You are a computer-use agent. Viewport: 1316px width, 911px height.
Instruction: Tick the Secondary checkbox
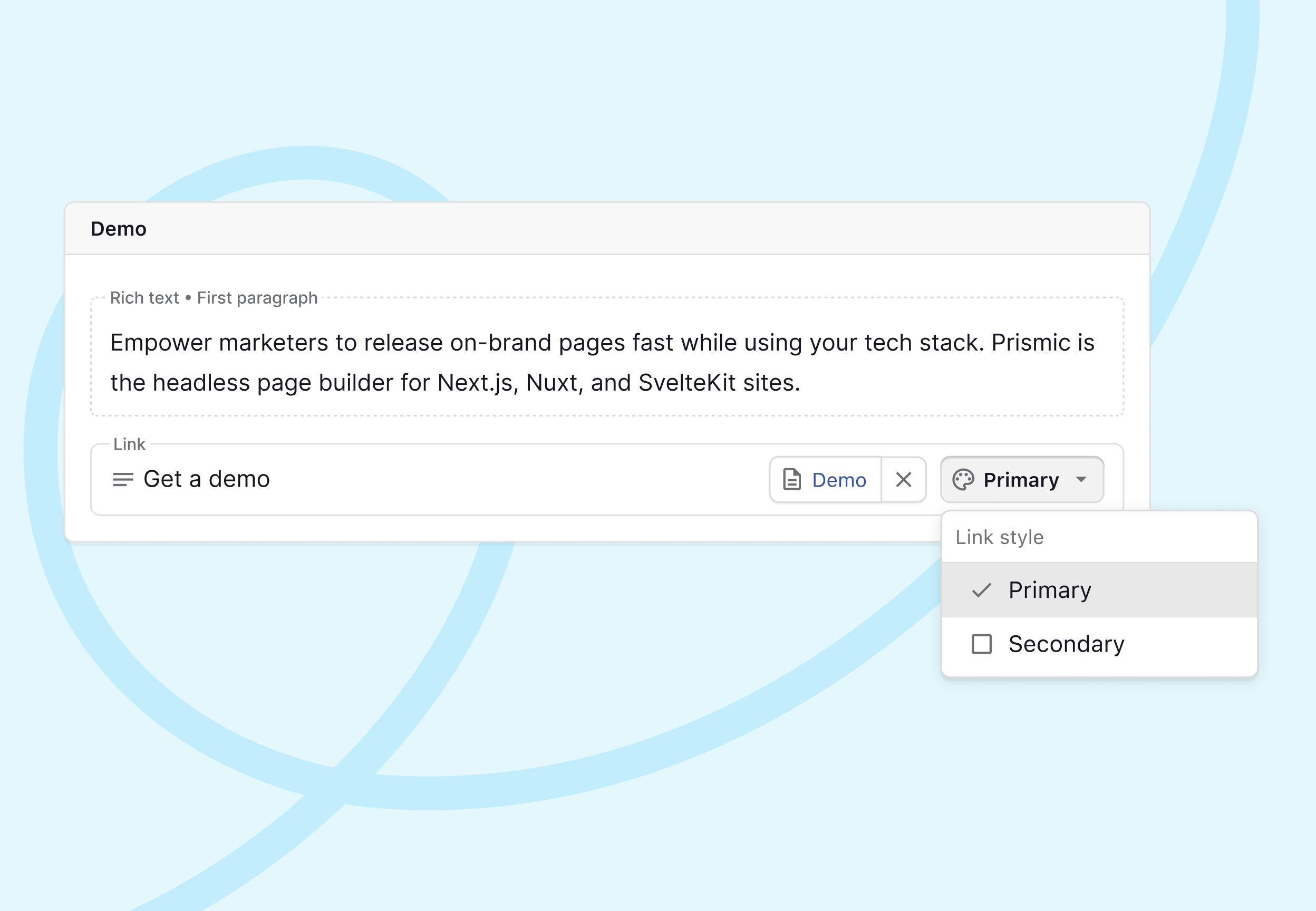982,644
